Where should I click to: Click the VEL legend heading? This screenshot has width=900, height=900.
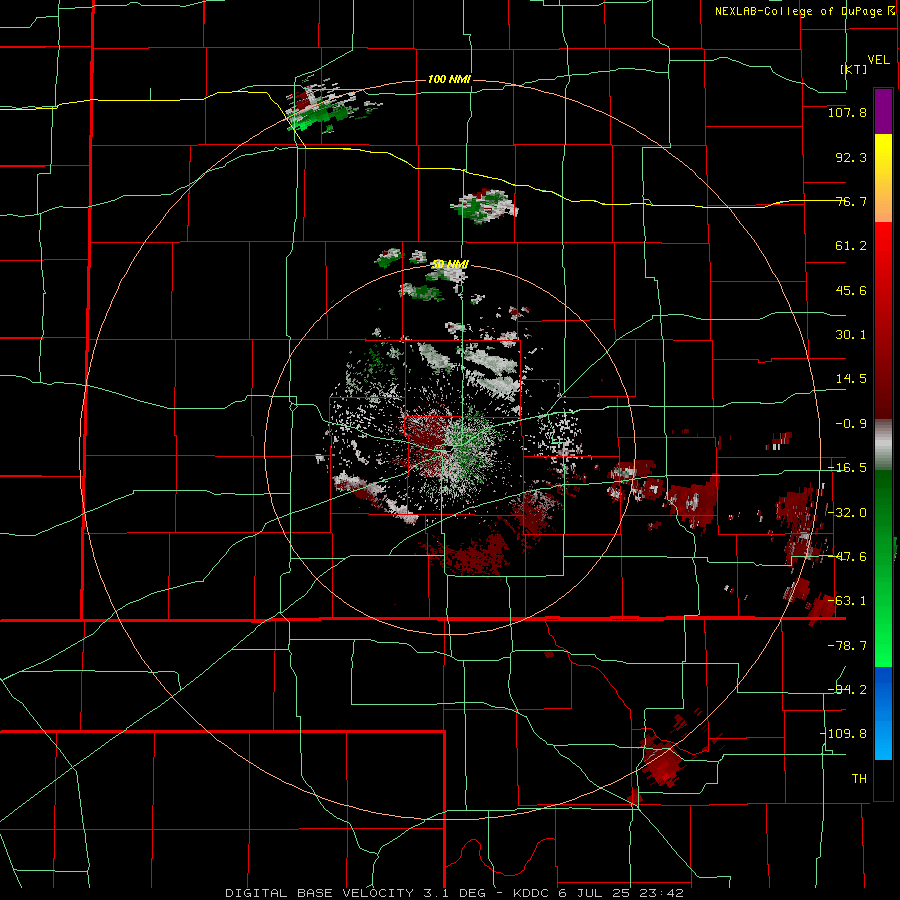878,60
